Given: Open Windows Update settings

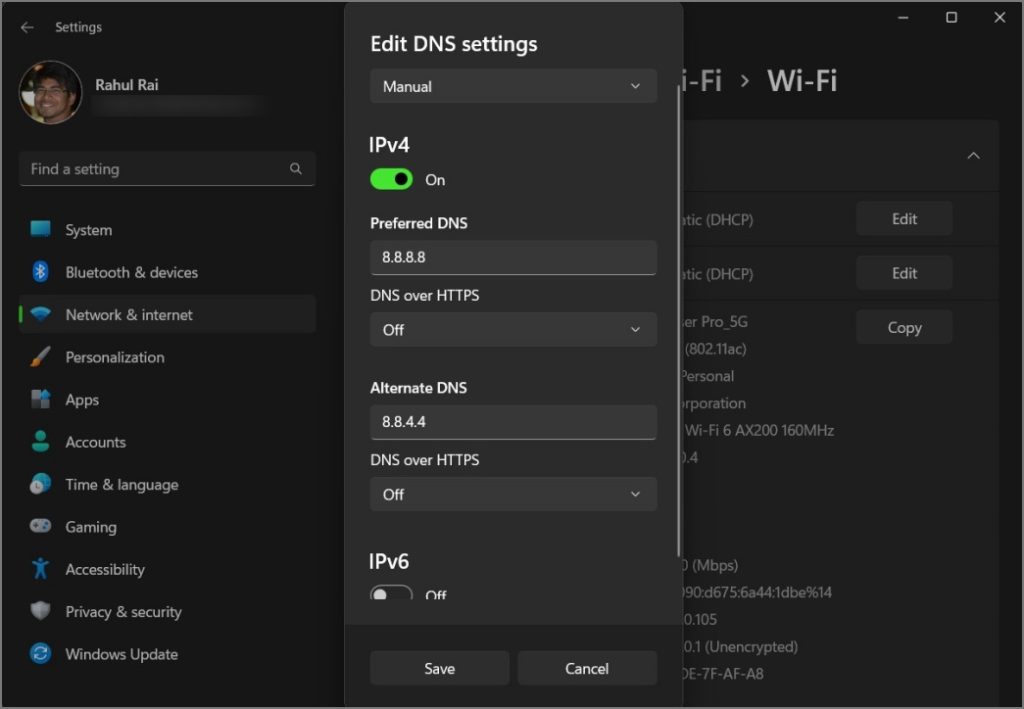Looking at the screenshot, I should (167, 654).
